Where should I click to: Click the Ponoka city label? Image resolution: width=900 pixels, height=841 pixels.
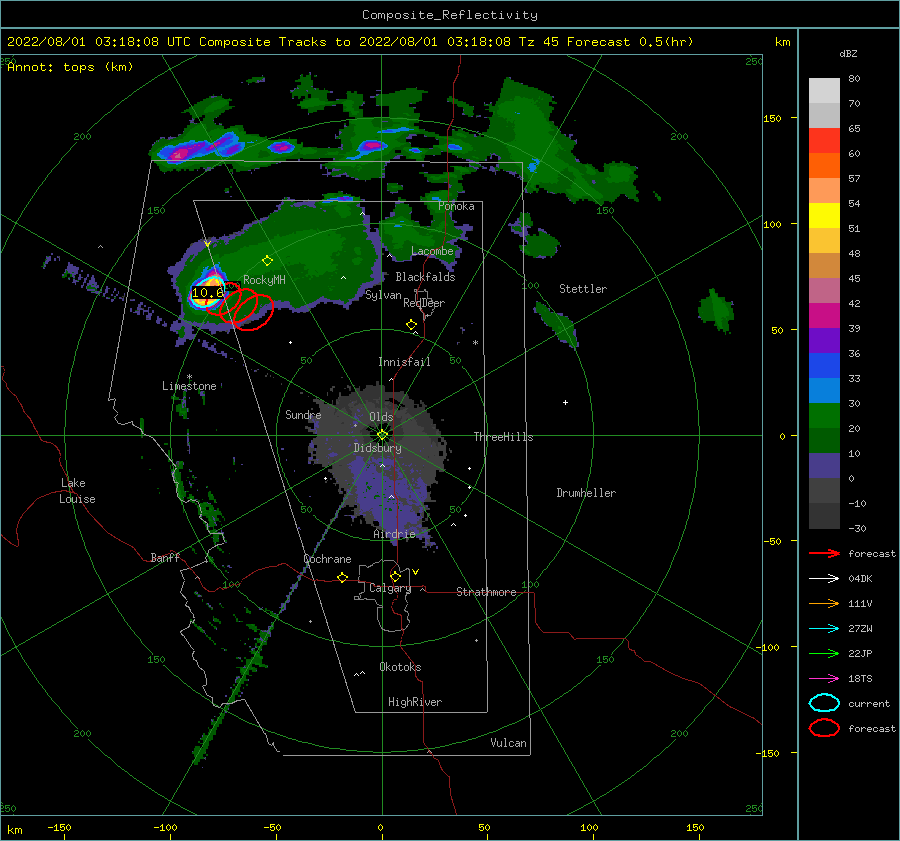click(x=456, y=206)
